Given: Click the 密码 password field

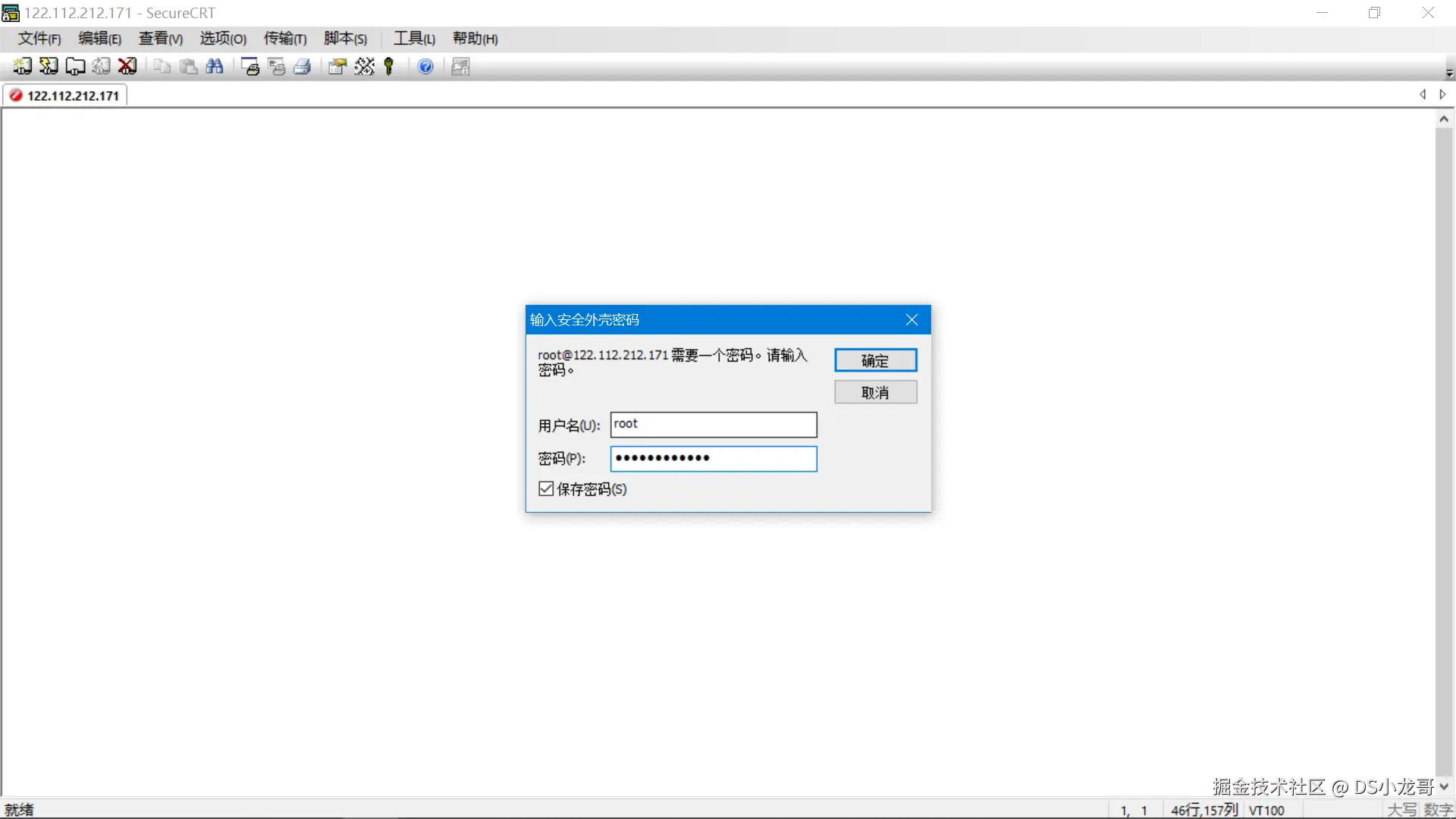Looking at the screenshot, I should 713,459.
